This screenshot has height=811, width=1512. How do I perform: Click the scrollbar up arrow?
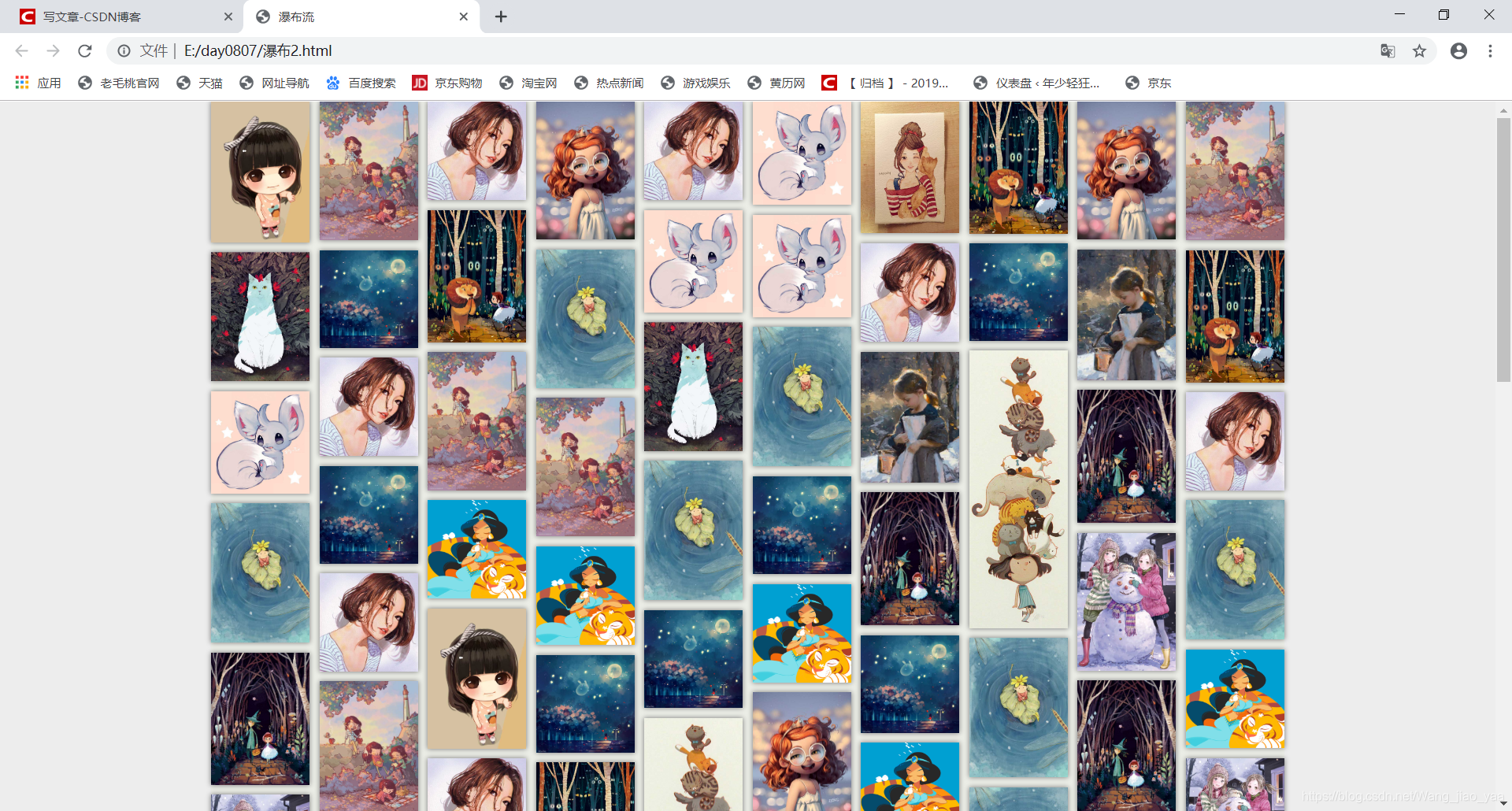click(1503, 109)
